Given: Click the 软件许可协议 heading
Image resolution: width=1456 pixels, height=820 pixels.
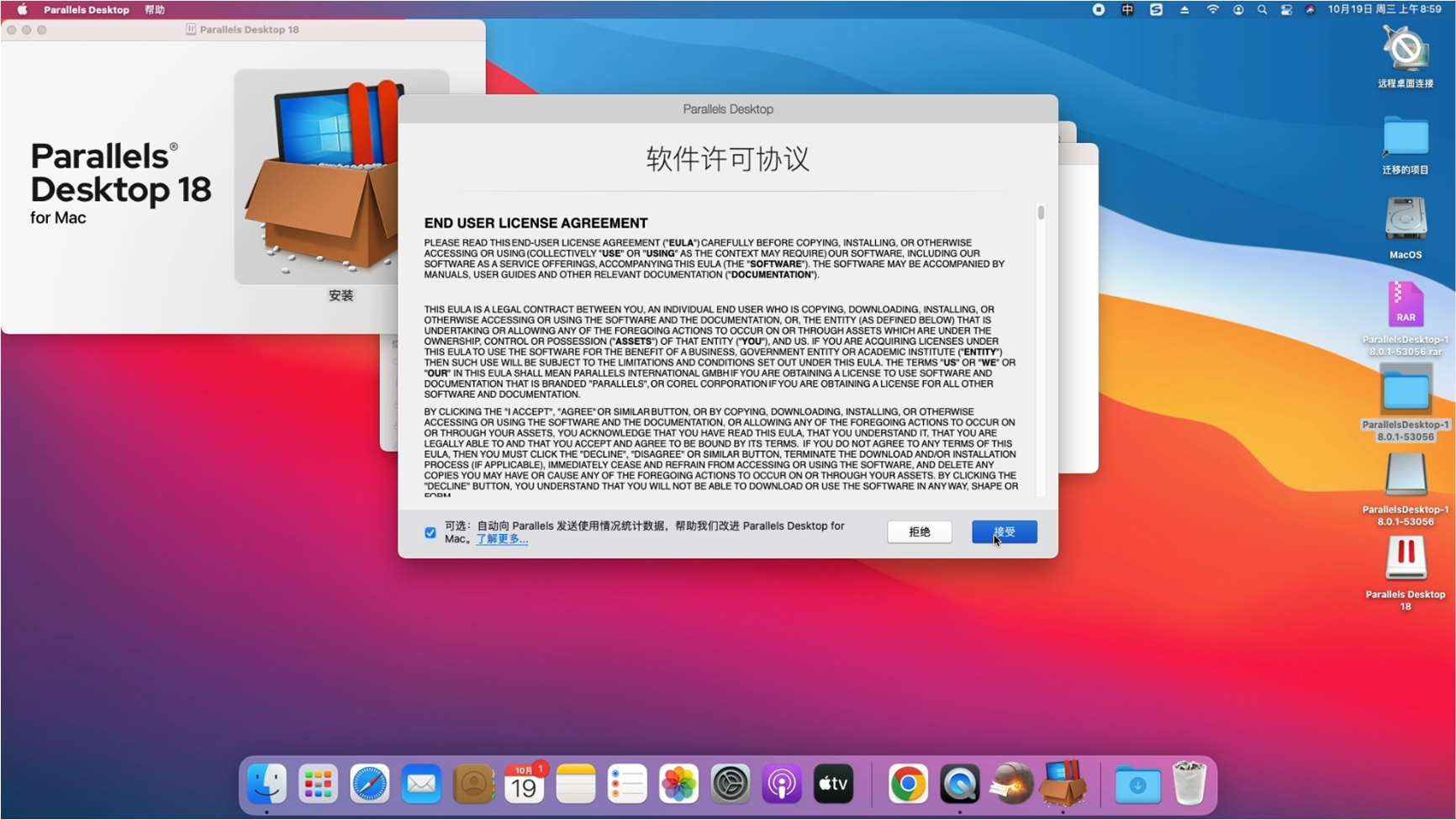Looking at the screenshot, I should 728,158.
